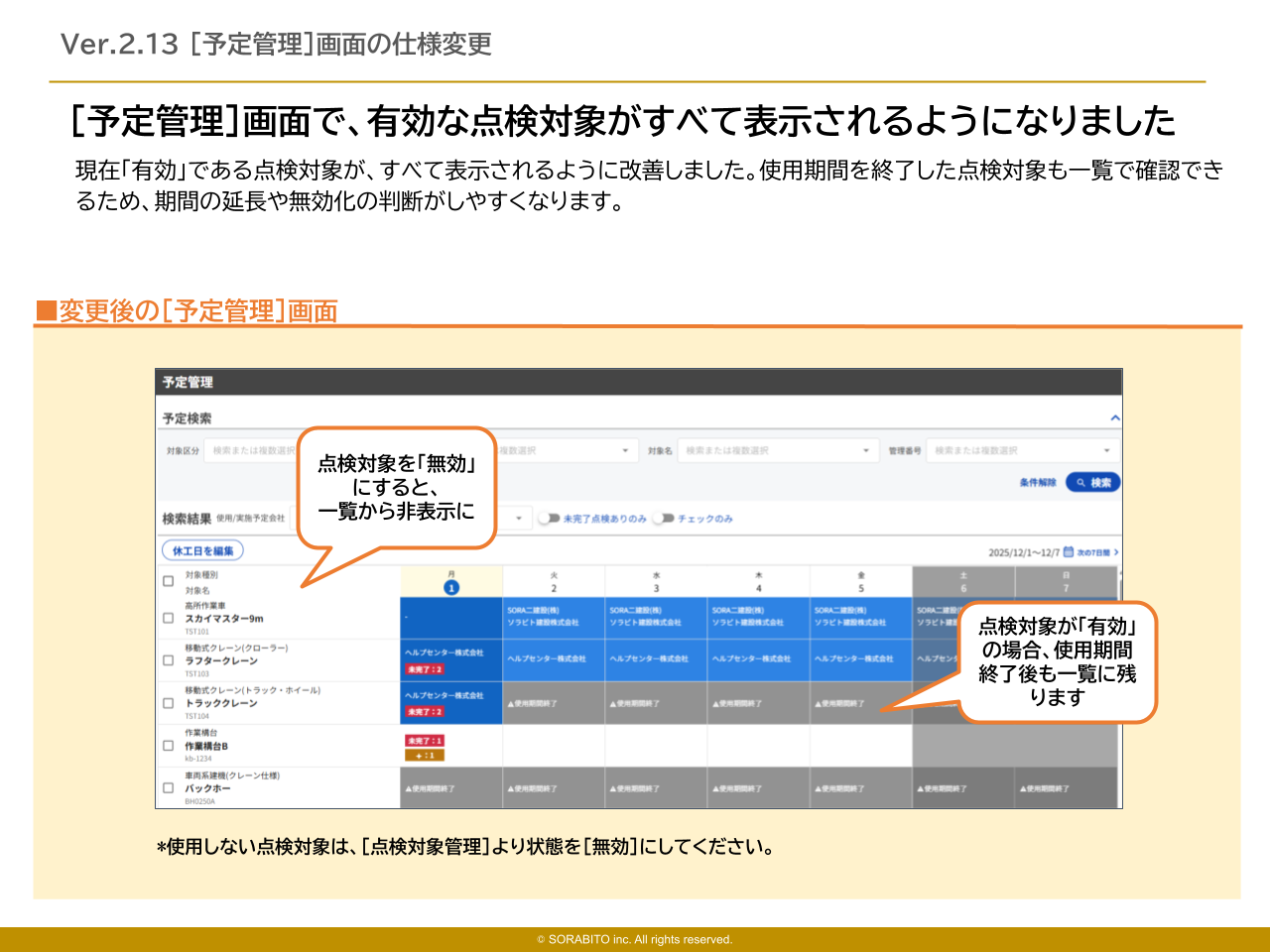This screenshot has height=952, width=1270.
Task: Collapse the 予定検索 panel with chevron
Action: coord(1114,418)
